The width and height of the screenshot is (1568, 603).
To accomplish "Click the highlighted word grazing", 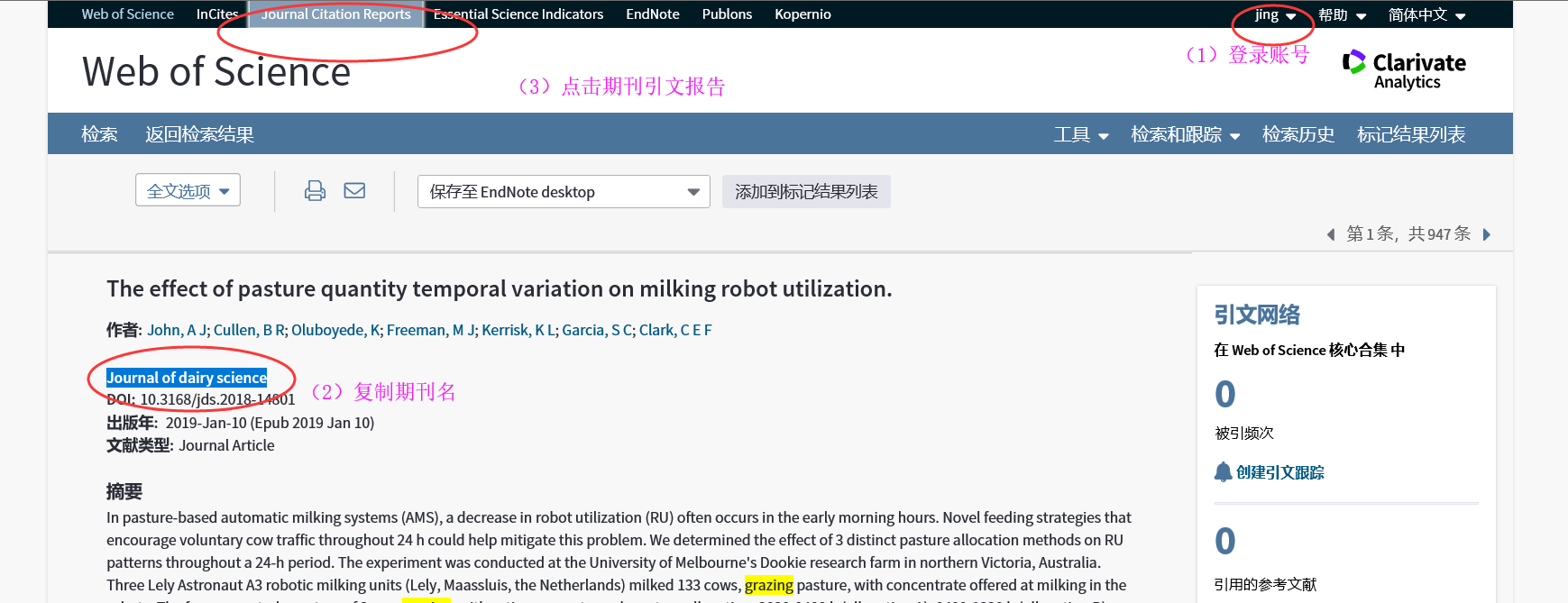I will [768, 585].
